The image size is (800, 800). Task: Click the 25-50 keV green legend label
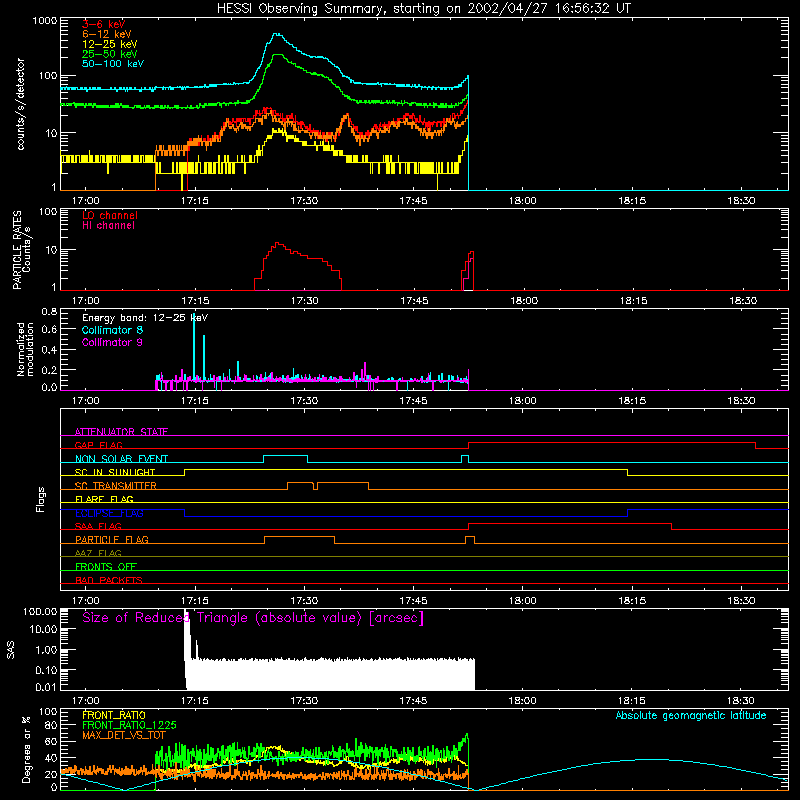coord(109,54)
